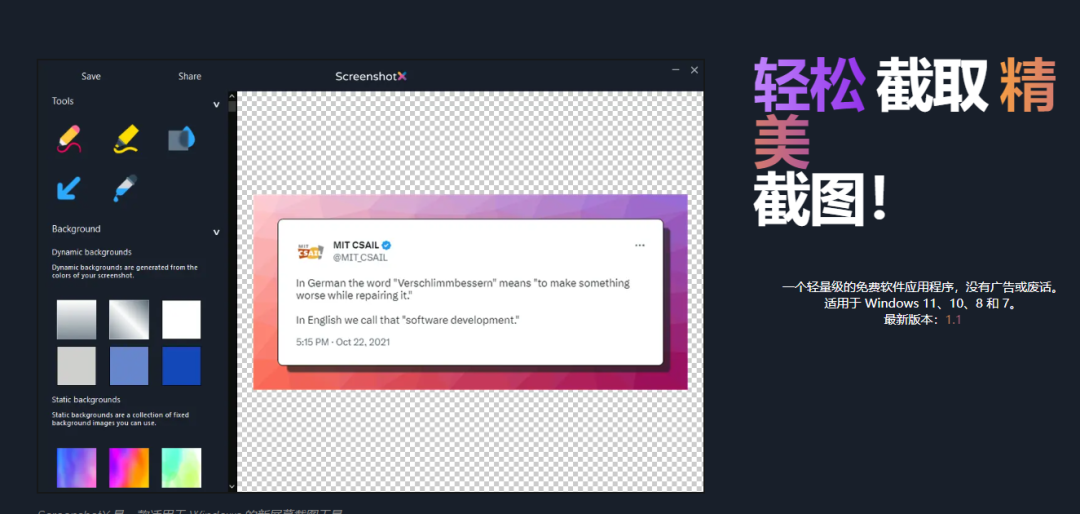Viewport: 1080px width, 514px height.
Task: Click the 轻松 headline word
Action: coord(810,86)
